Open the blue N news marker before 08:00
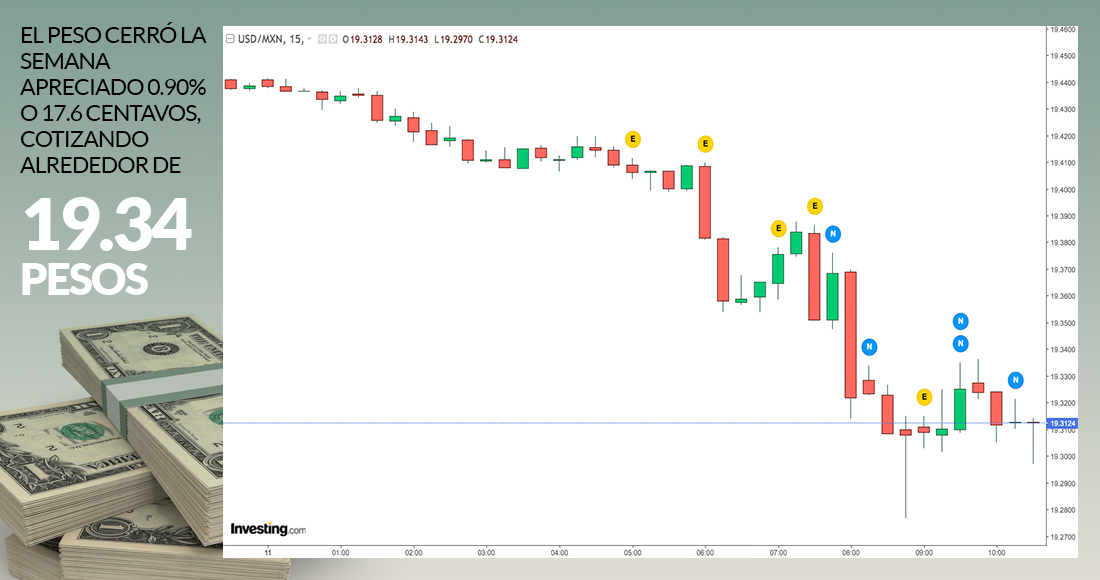Screen dimensions: 1100x580 click(833, 233)
